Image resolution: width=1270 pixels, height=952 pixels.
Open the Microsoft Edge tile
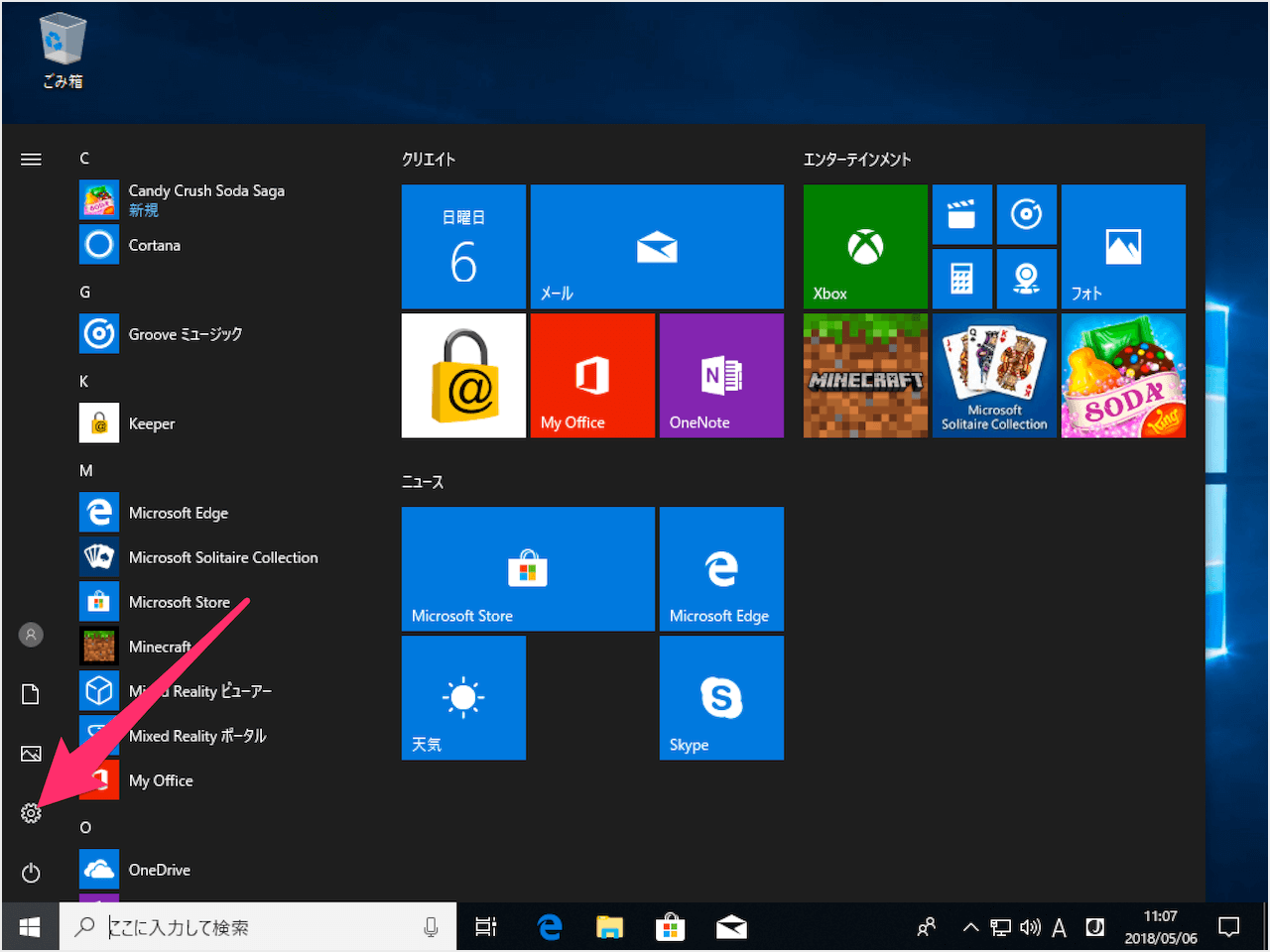721,568
